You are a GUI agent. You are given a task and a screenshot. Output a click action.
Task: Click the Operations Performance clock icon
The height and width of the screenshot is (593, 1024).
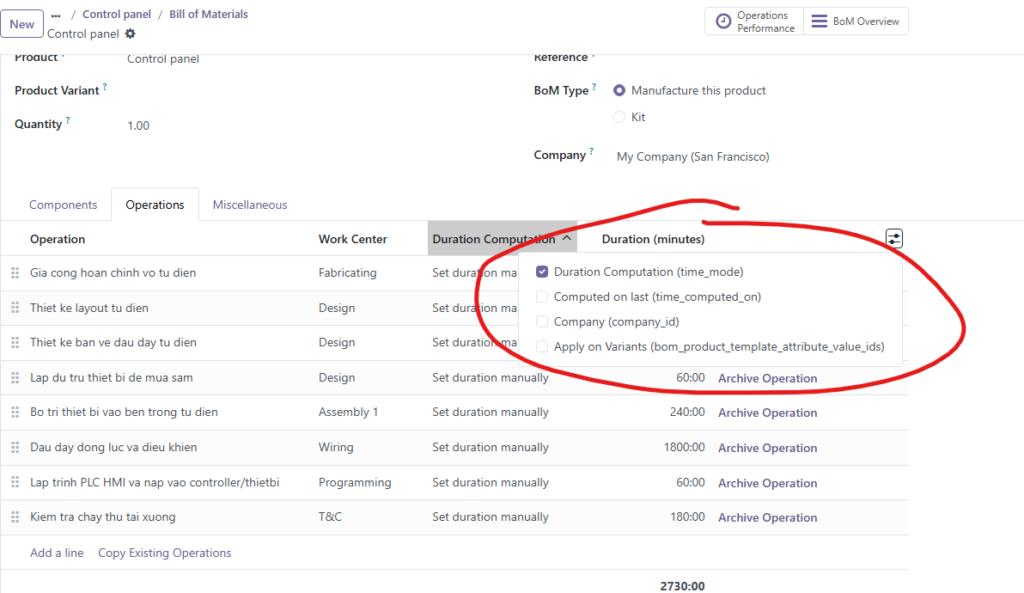723,22
